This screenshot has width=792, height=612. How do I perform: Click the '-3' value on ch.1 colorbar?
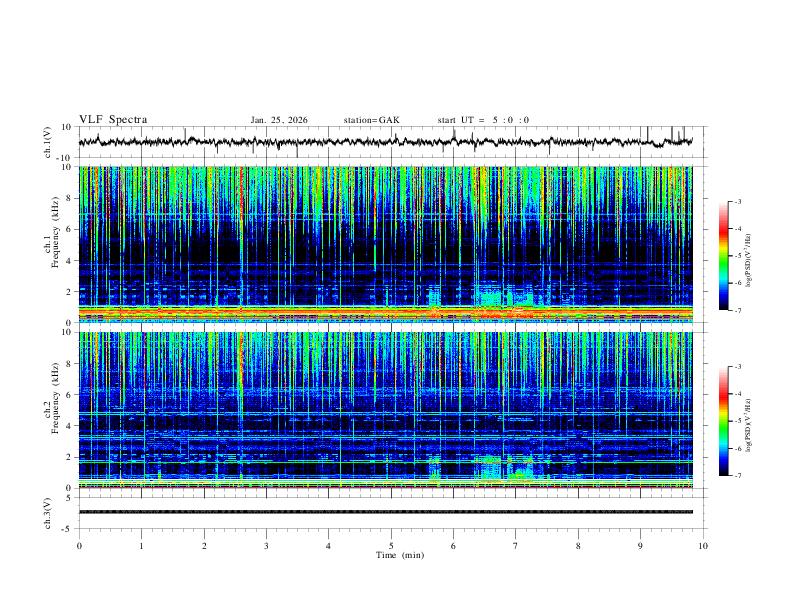pyautogui.click(x=737, y=201)
